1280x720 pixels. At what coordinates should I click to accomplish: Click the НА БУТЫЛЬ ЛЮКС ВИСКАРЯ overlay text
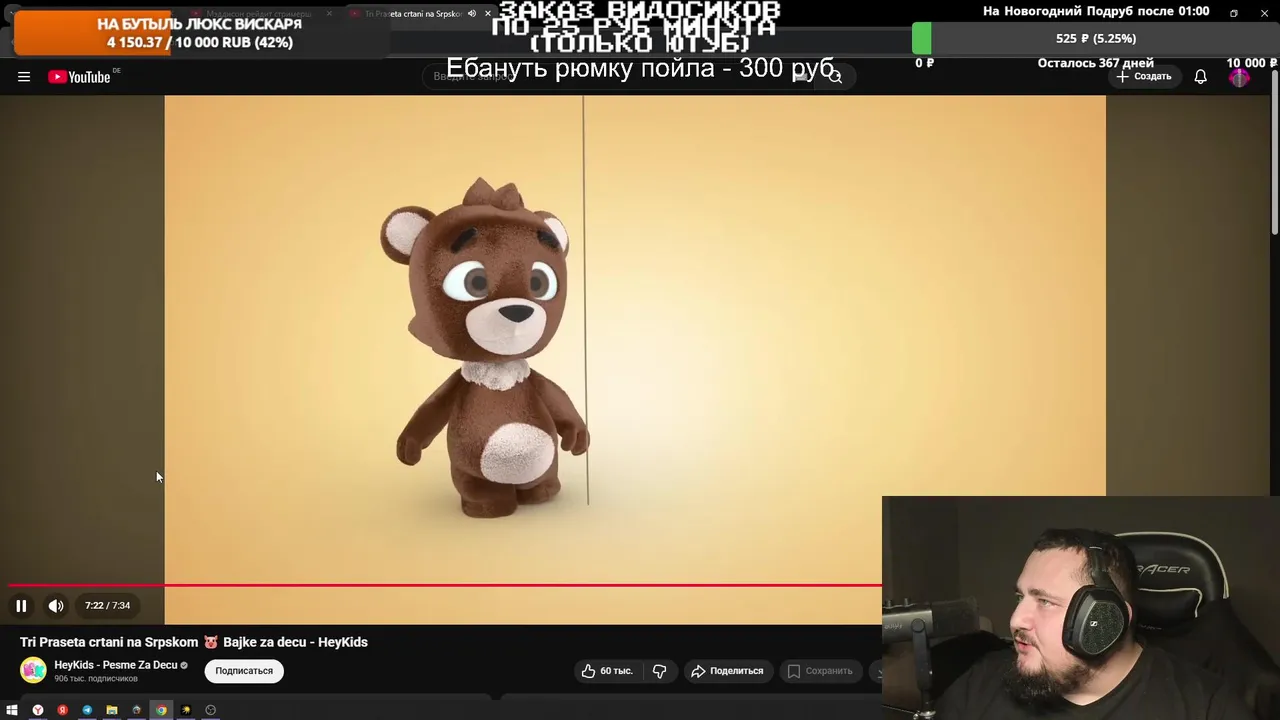[x=199, y=24]
